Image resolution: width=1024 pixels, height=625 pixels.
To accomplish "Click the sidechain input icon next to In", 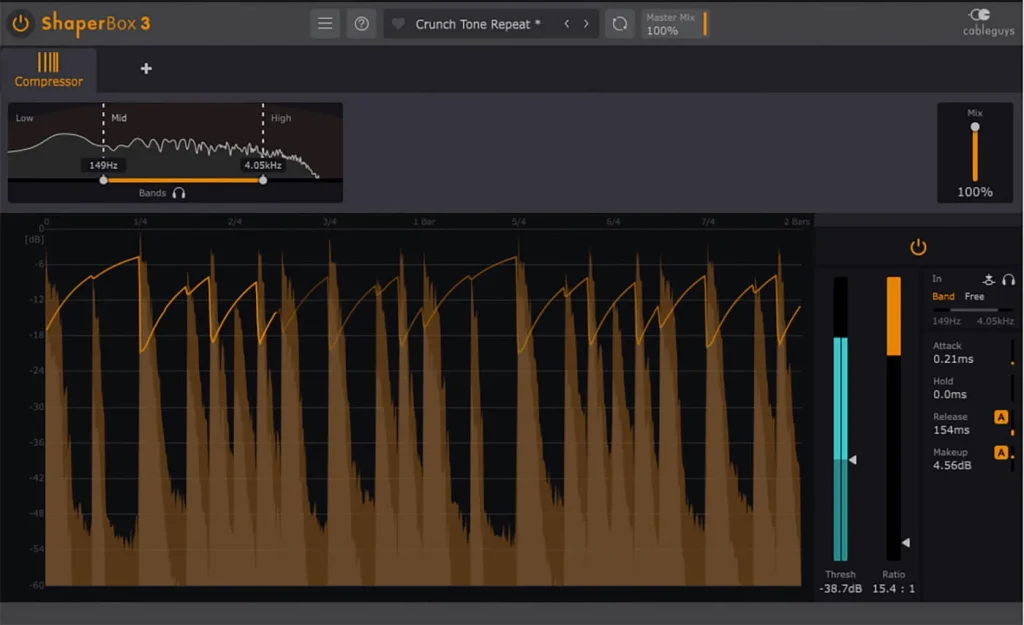I will tap(989, 280).
